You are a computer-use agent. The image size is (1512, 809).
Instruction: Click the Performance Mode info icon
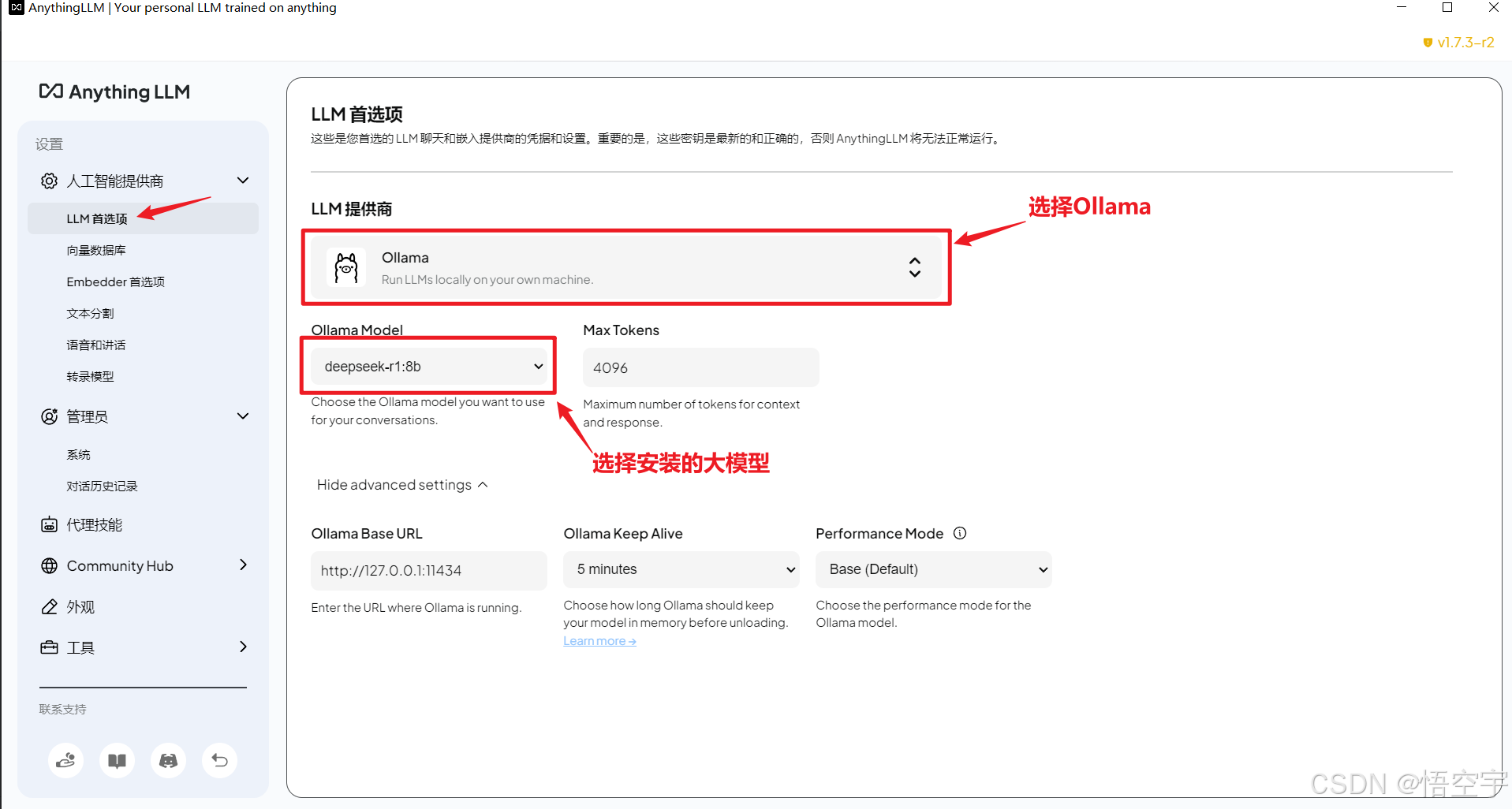960,533
